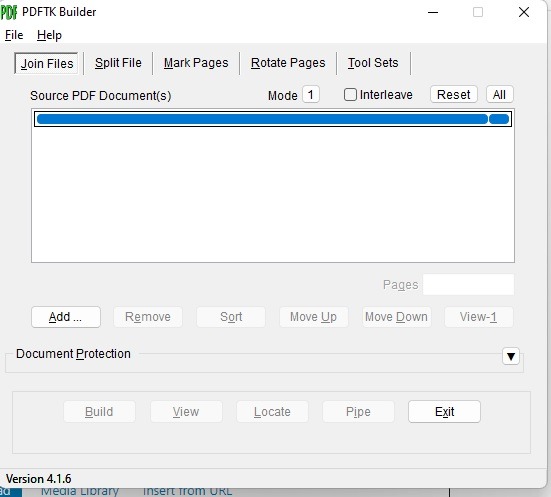Open the Help menu
The width and height of the screenshot is (551, 497).
coord(49,35)
